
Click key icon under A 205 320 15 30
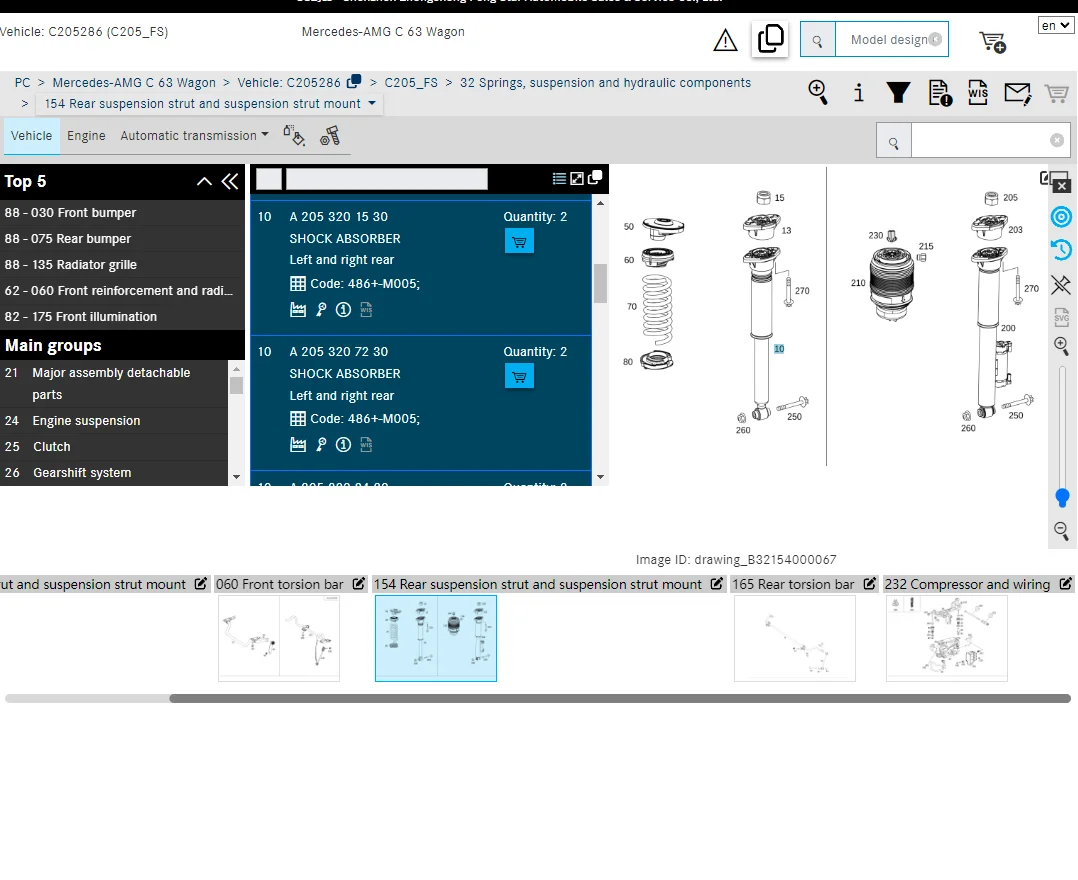[x=321, y=309]
